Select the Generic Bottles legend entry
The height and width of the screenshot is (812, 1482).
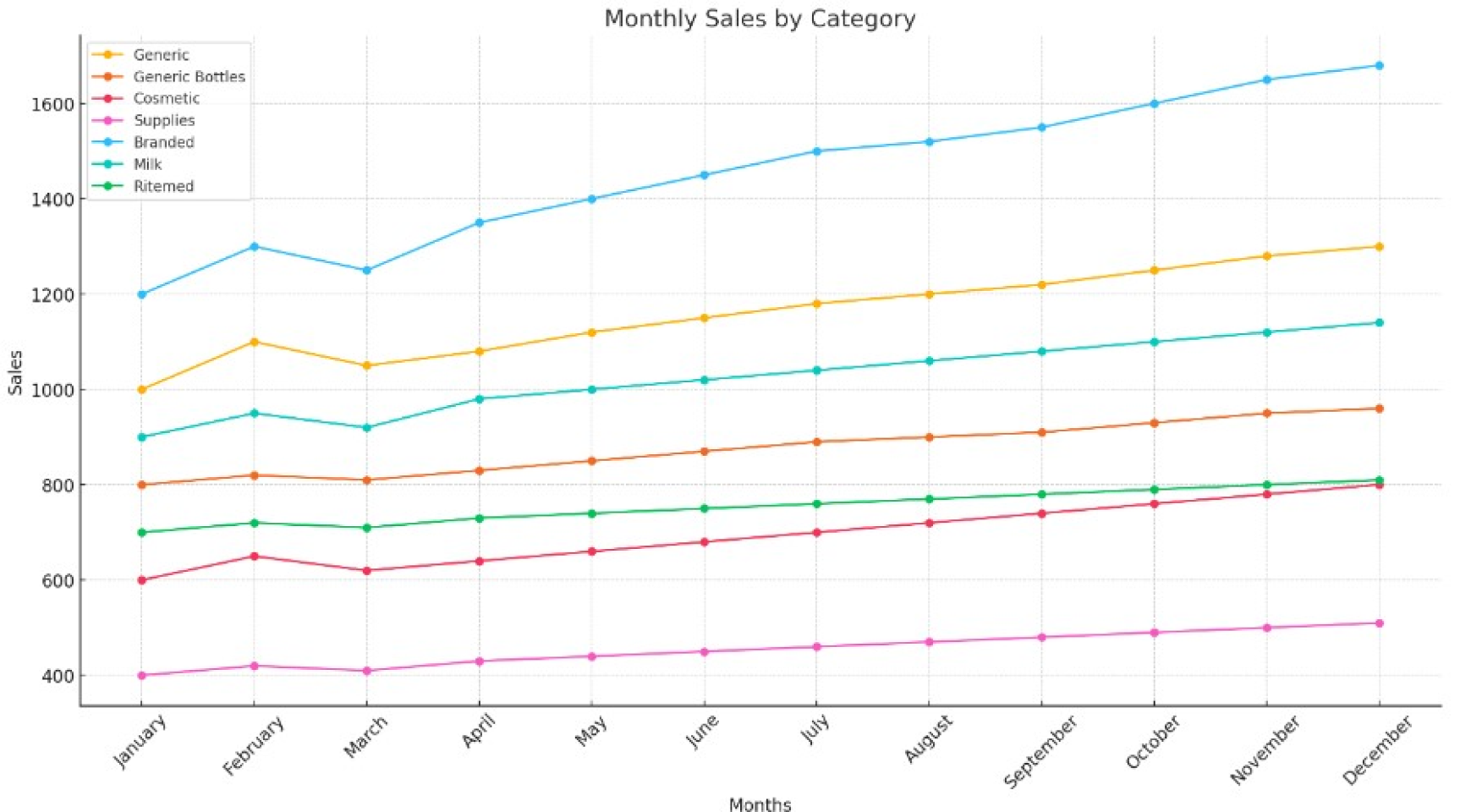coord(168,76)
